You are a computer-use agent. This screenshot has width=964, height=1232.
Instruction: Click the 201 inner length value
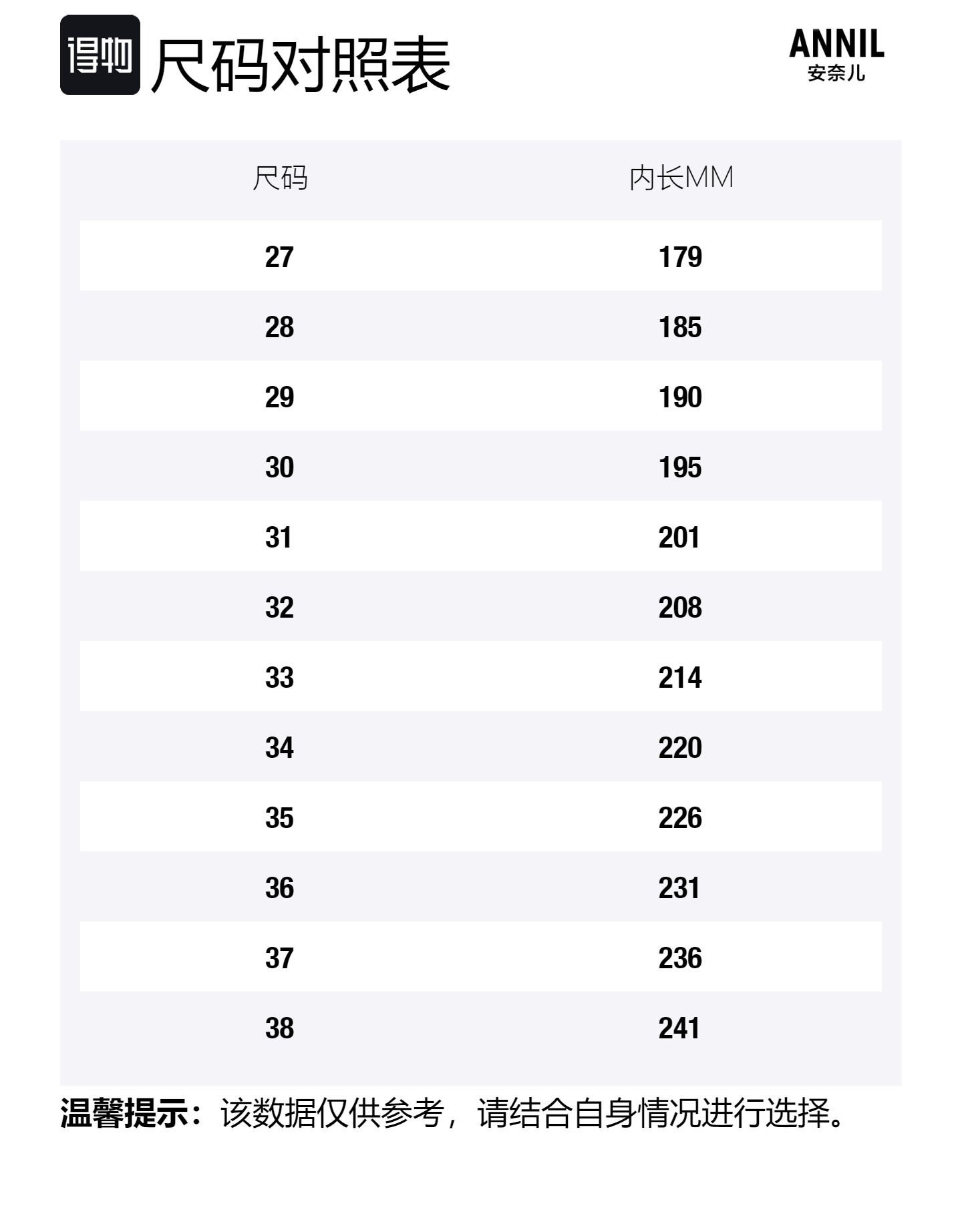tap(679, 538)
